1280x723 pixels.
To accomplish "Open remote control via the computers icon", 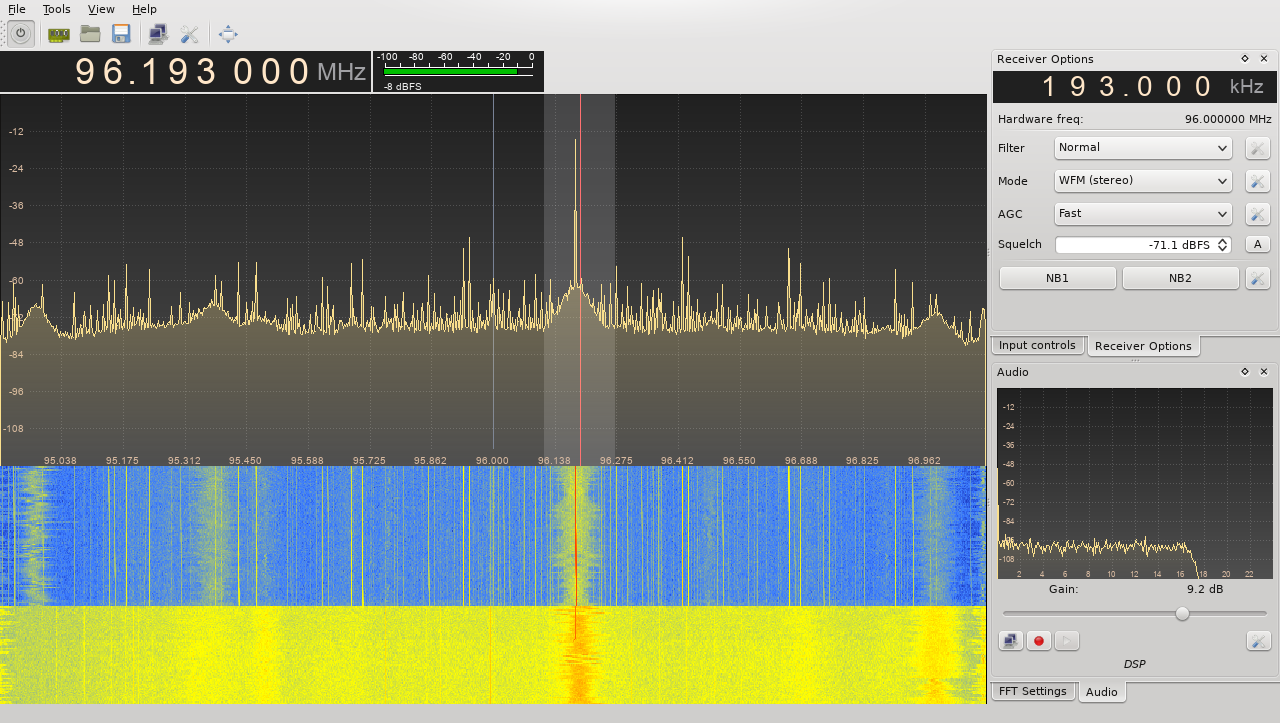I will [x=158, y=34].
